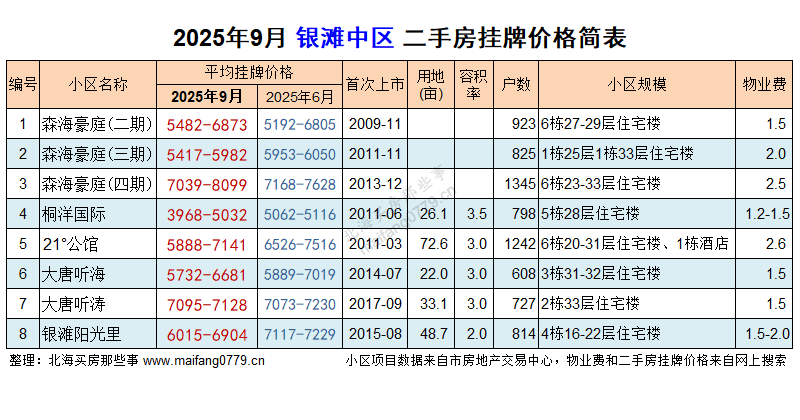Click the June price 5889-7019

[x=300, y=275]
